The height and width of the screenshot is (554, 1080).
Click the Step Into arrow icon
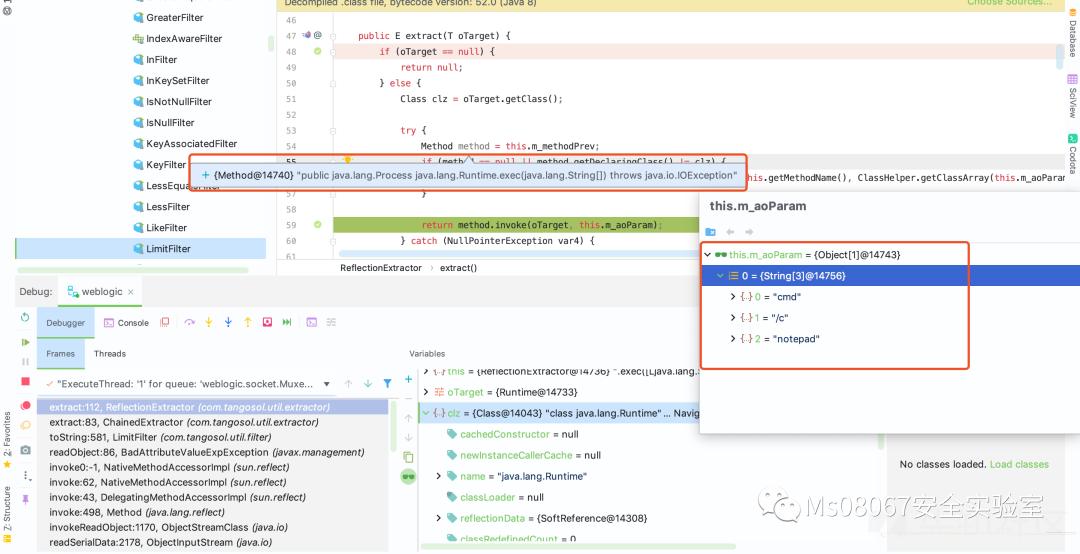209,322
